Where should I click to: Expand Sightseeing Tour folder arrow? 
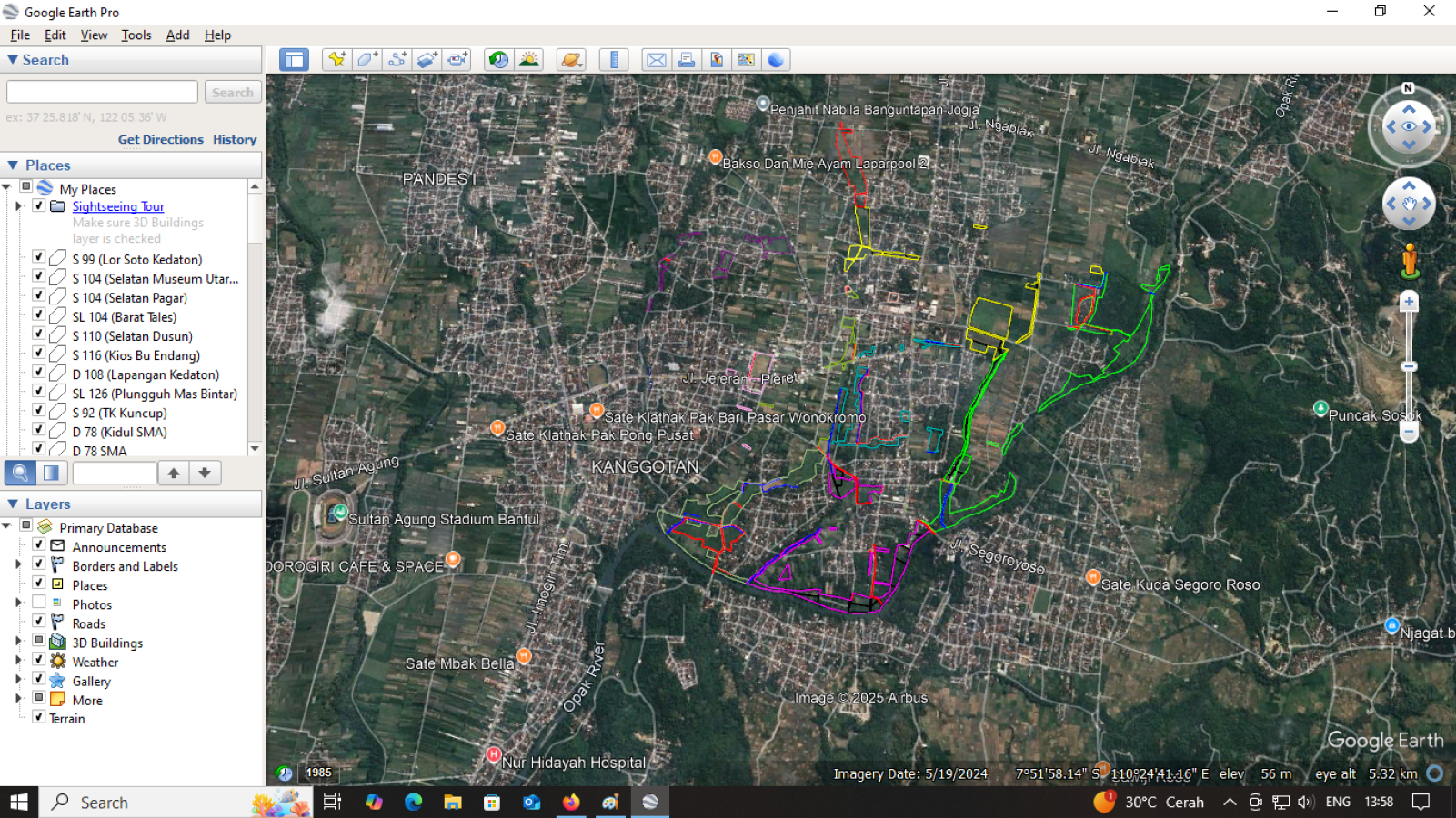[x=18, y=206]
